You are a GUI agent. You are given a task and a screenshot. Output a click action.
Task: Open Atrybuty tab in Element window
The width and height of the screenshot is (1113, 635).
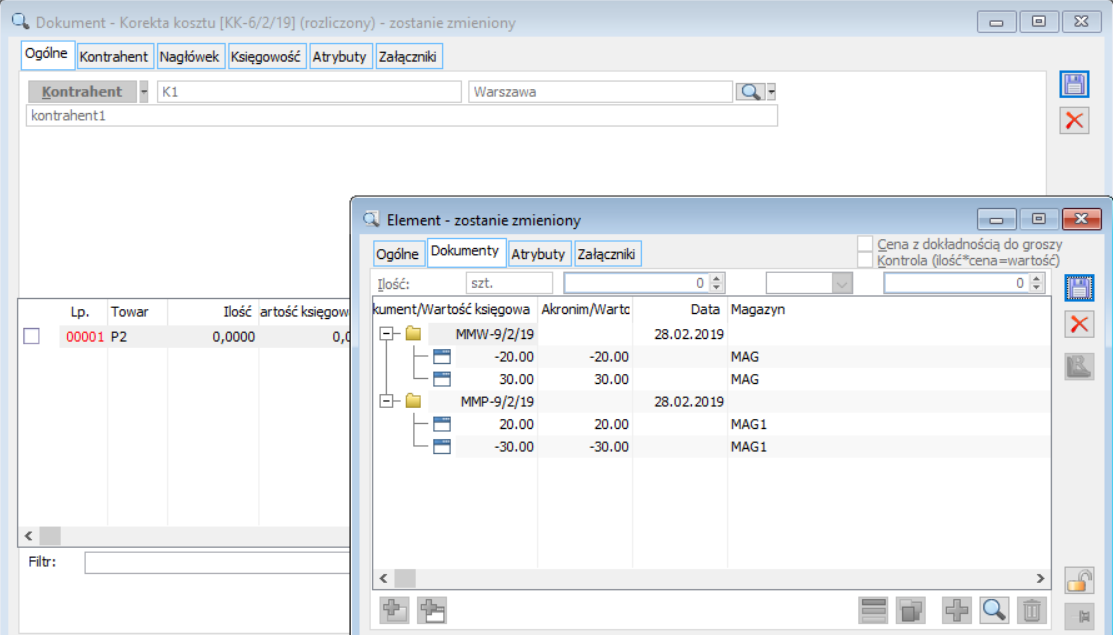point(538,254)
